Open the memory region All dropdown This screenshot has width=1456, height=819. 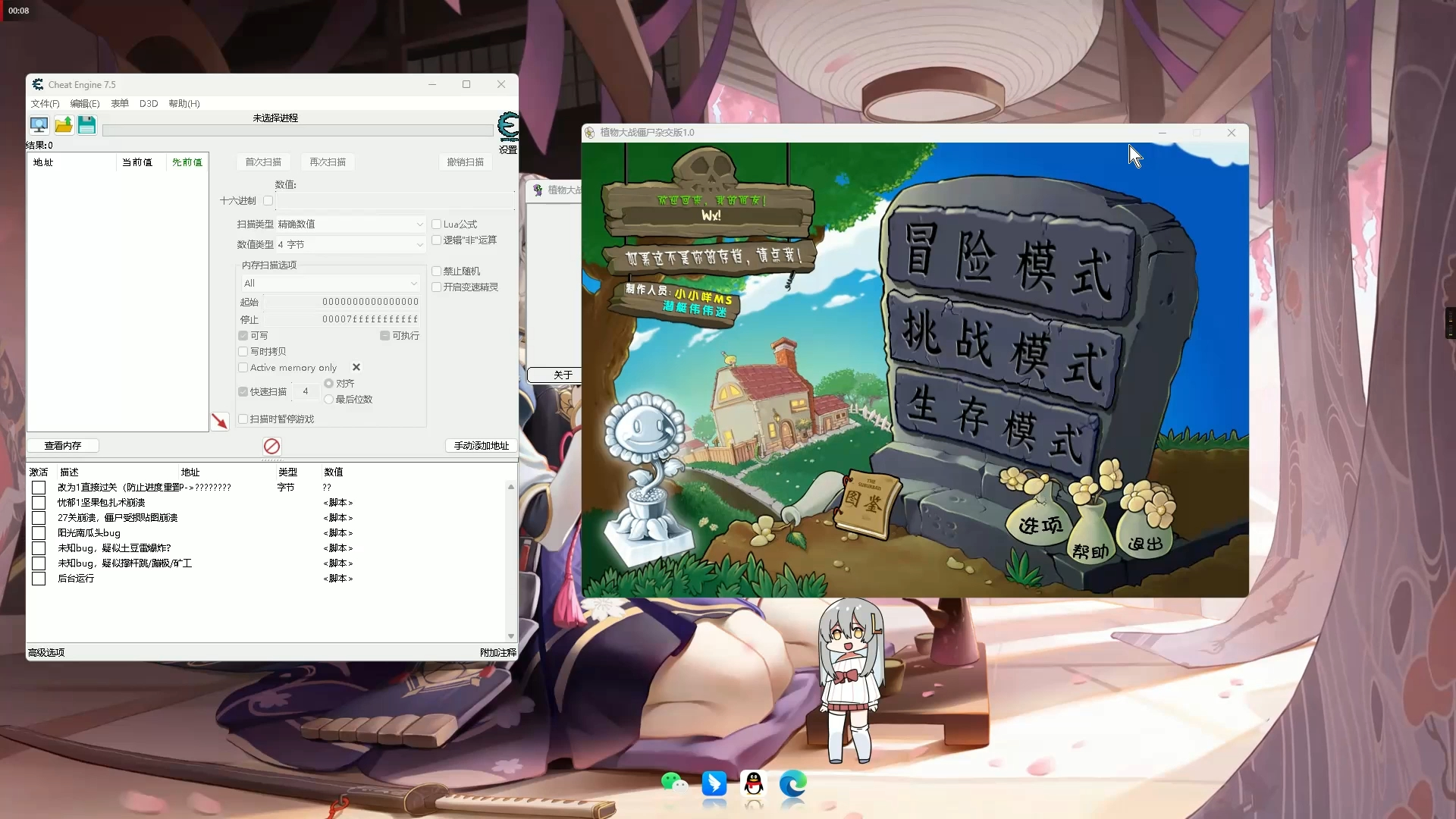(x=331, y=284)
